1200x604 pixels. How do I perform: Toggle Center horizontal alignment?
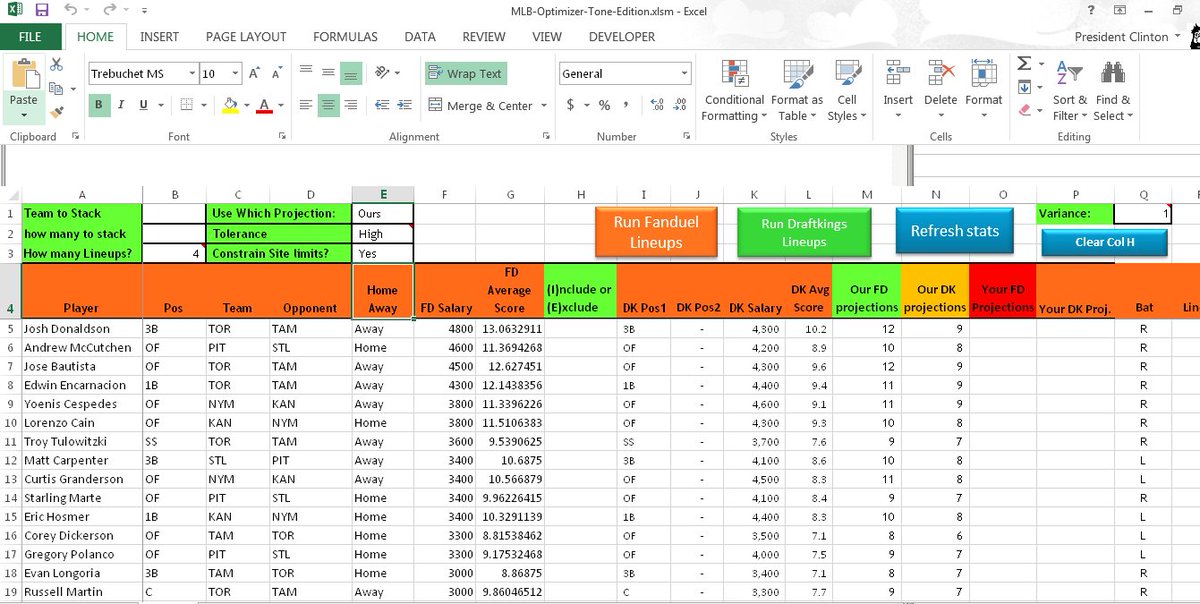[328, 105]
